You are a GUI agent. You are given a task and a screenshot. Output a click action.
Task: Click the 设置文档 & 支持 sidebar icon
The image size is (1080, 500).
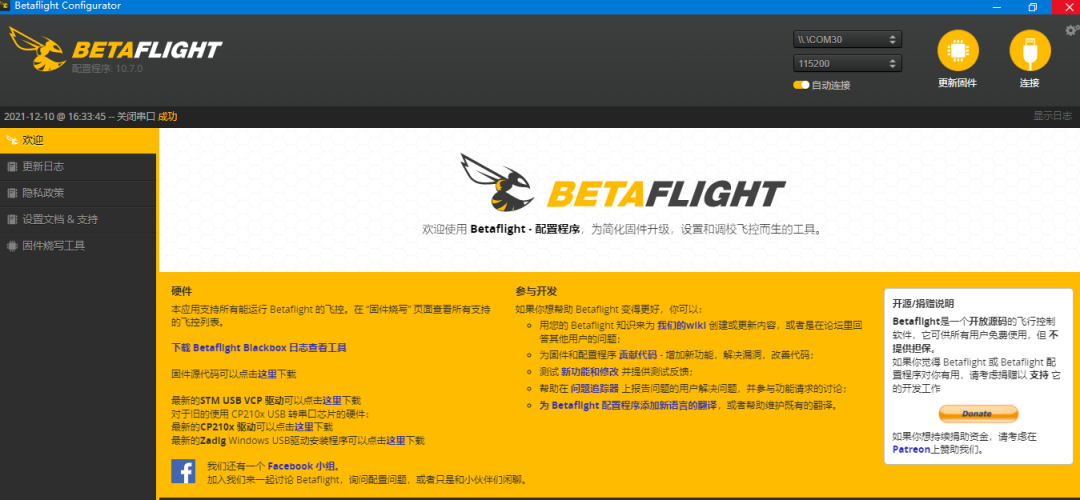tap(11, 220)
